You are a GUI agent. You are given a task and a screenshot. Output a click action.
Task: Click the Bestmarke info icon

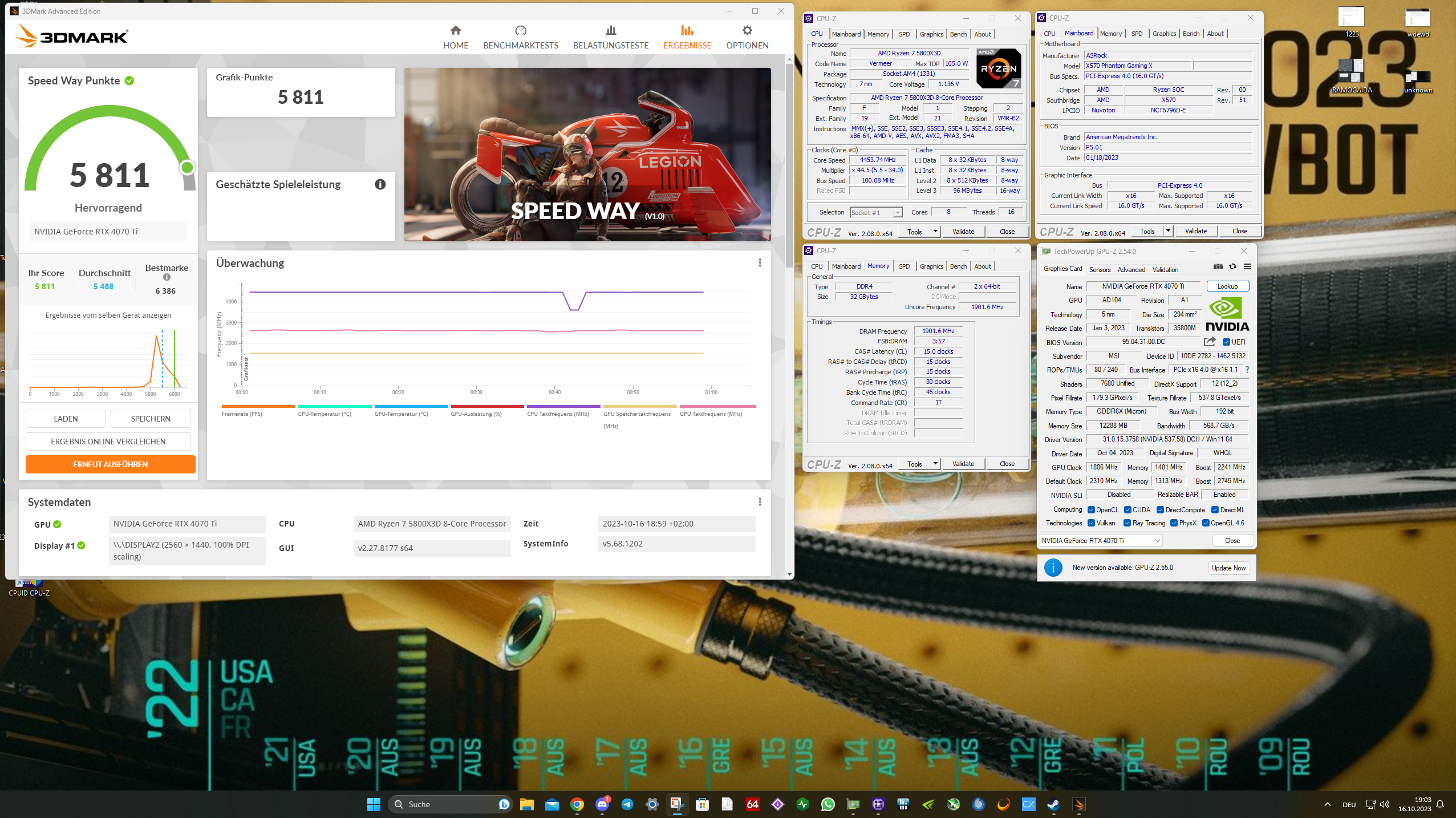[x=167, y=277]
